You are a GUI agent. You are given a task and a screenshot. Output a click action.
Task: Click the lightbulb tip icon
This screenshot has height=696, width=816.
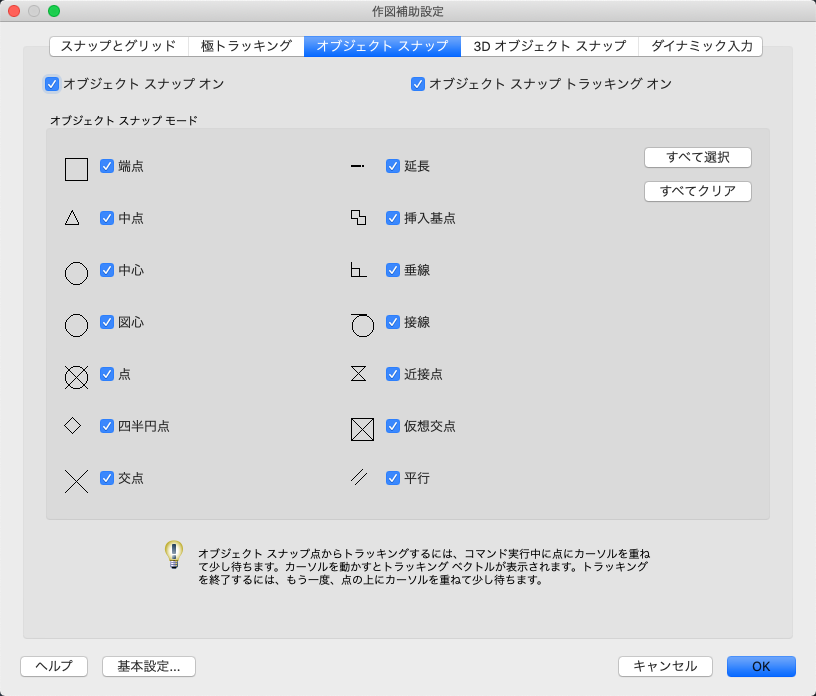tap(174, 555)
